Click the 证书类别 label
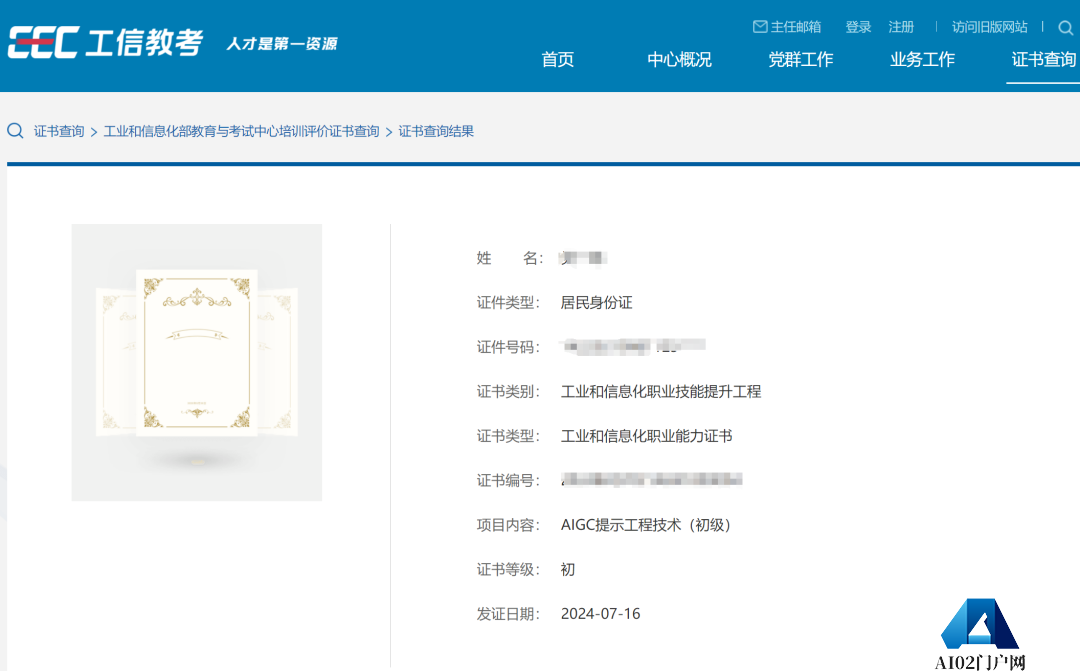Screen dimensions: 1080x671 click(508, 391)
